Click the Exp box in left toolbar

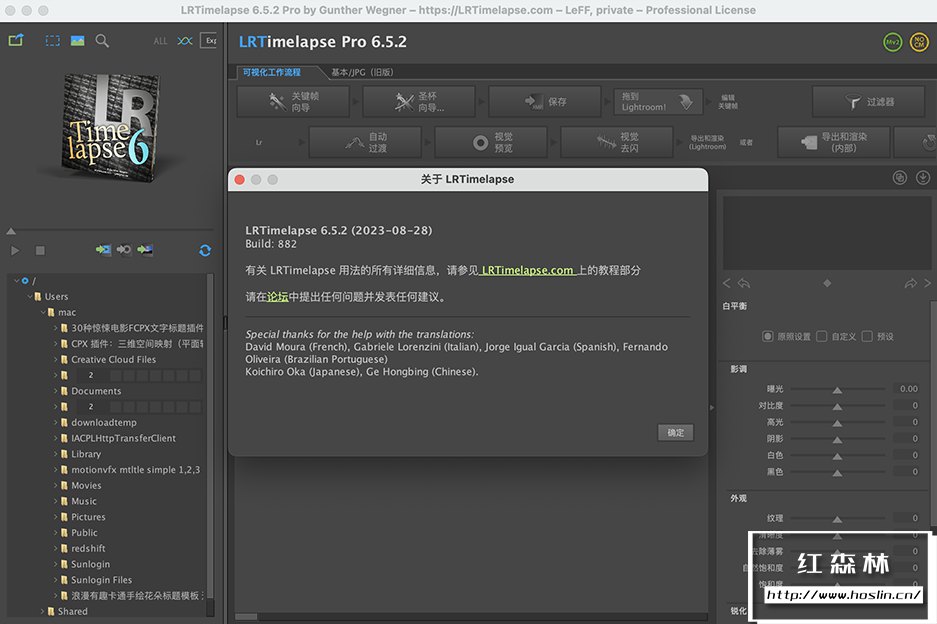coord(209,41)
